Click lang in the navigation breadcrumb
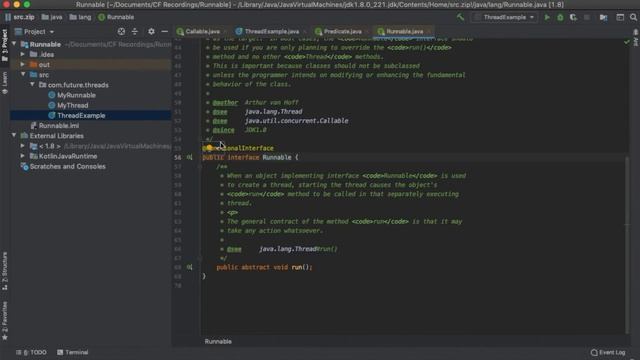 pos(80,17)
